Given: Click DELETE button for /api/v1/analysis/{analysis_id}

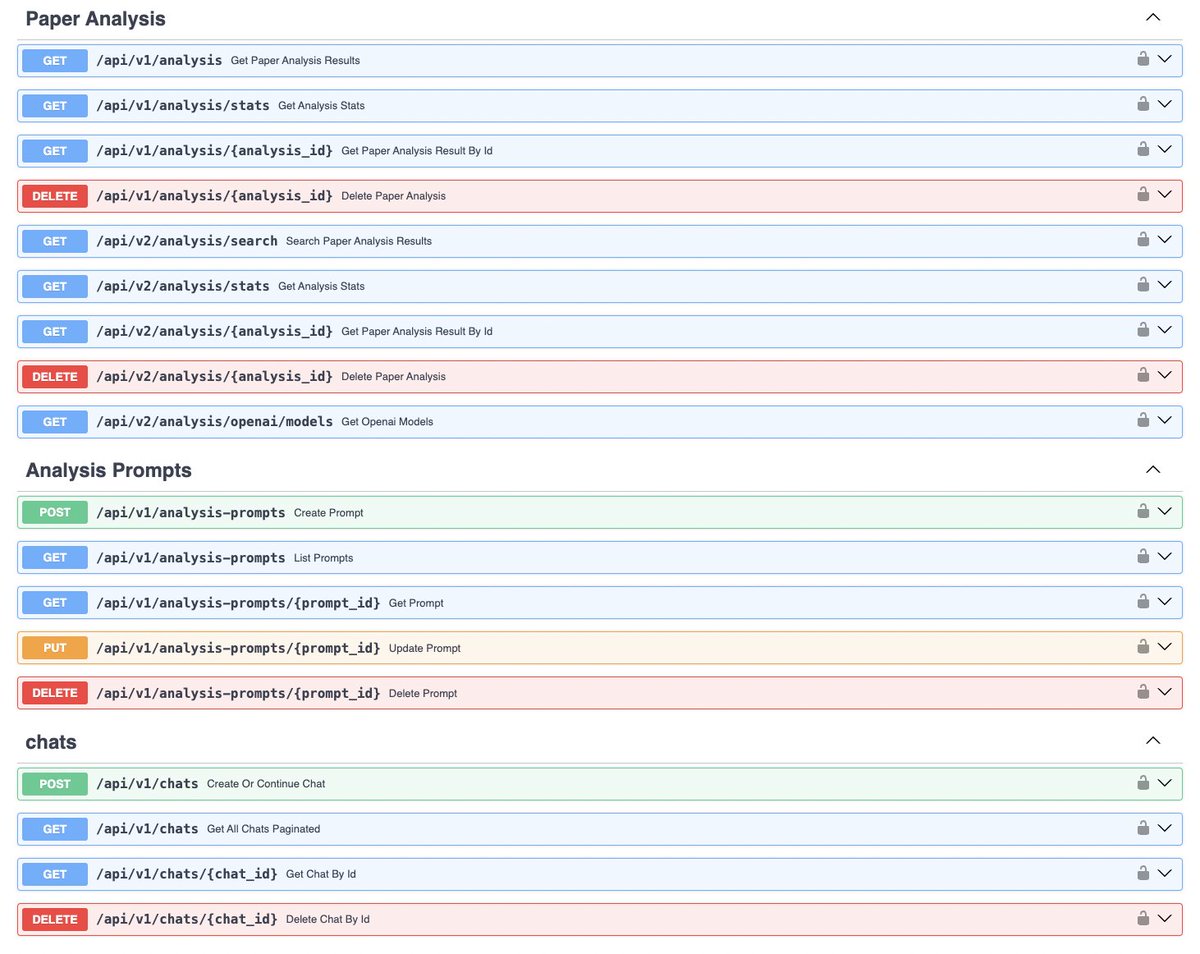Looking at the screenshot, I should pyautogui.click(x=55, y=196).
